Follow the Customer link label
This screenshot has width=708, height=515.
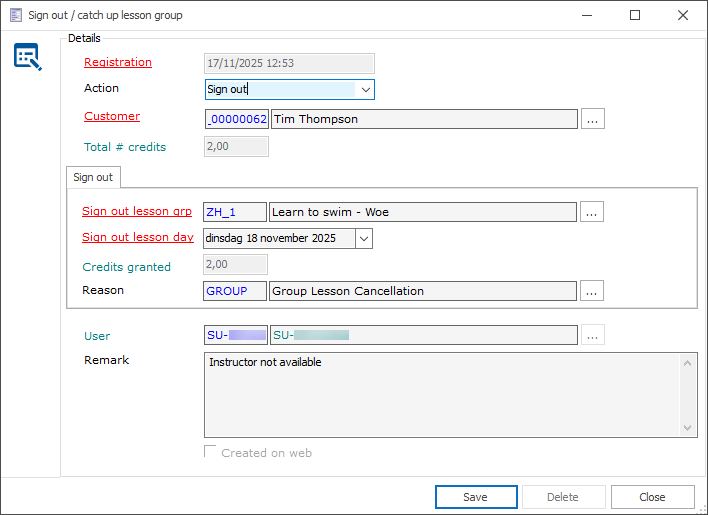point(112,116)
